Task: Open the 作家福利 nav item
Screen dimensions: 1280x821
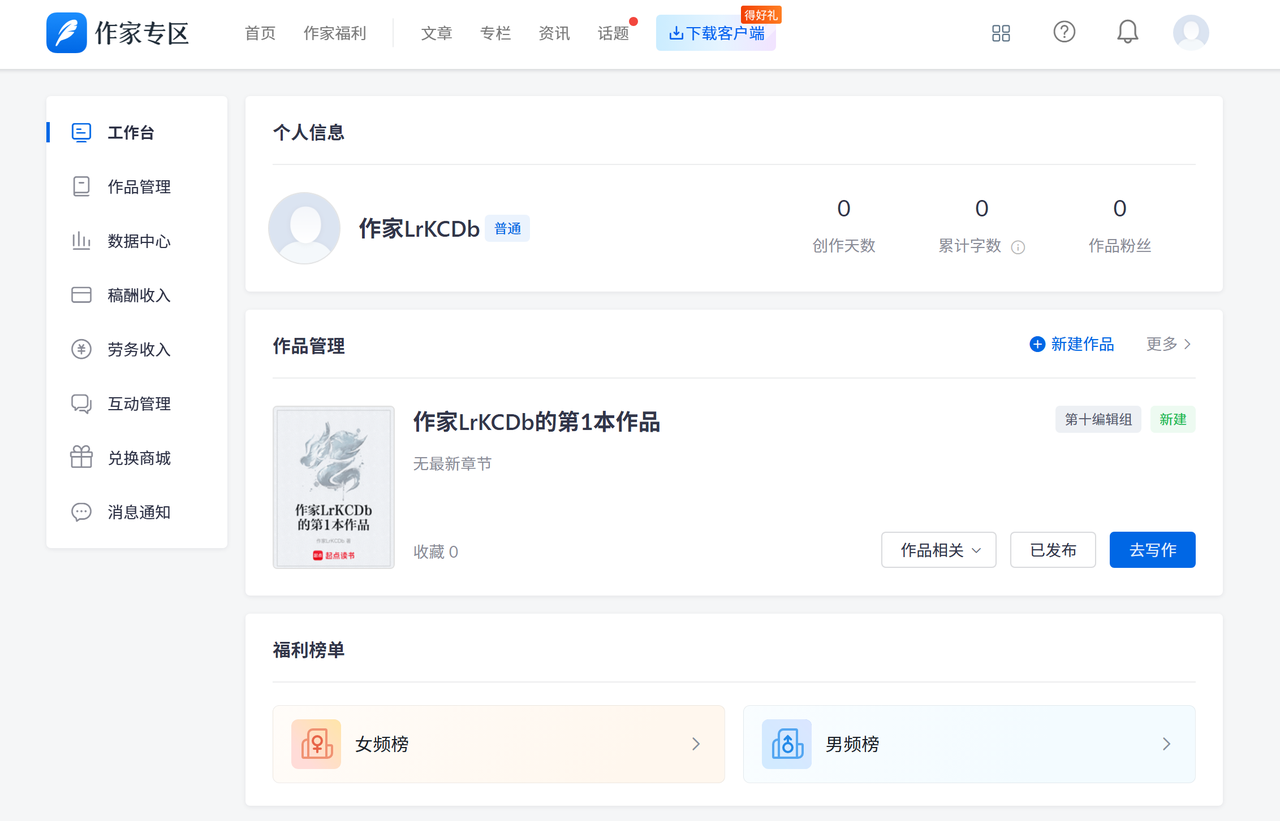Action: point(335,33)
